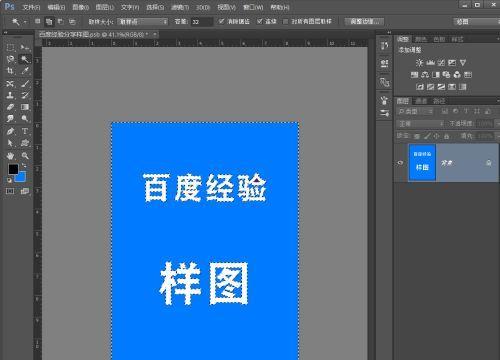Toggle lock image pixels brush icon
Image resolution: width=500 pixels, height=360 pixels.
(427, 136)
